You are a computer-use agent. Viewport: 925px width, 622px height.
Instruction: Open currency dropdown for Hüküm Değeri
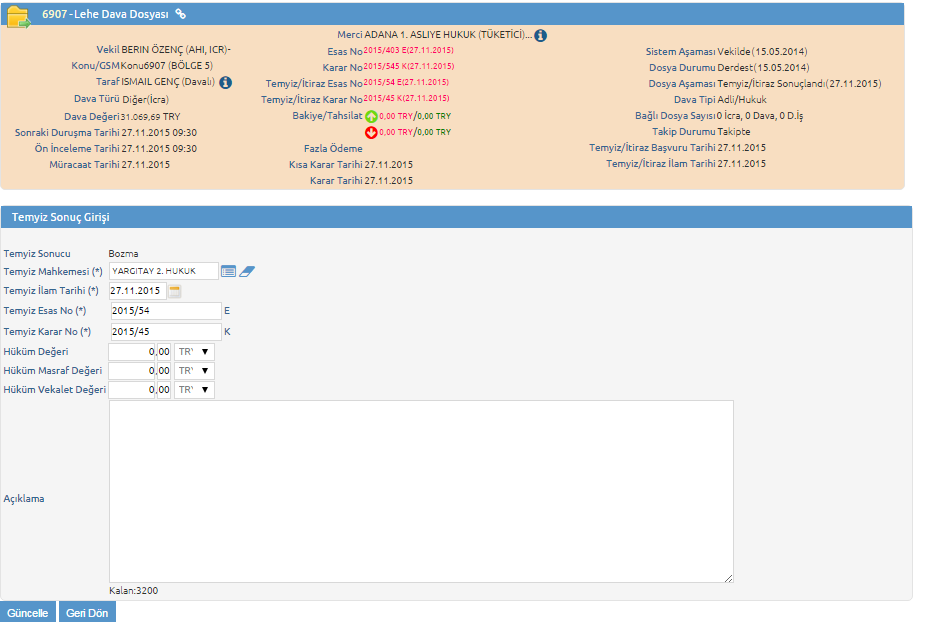click(x=194, y=352)
